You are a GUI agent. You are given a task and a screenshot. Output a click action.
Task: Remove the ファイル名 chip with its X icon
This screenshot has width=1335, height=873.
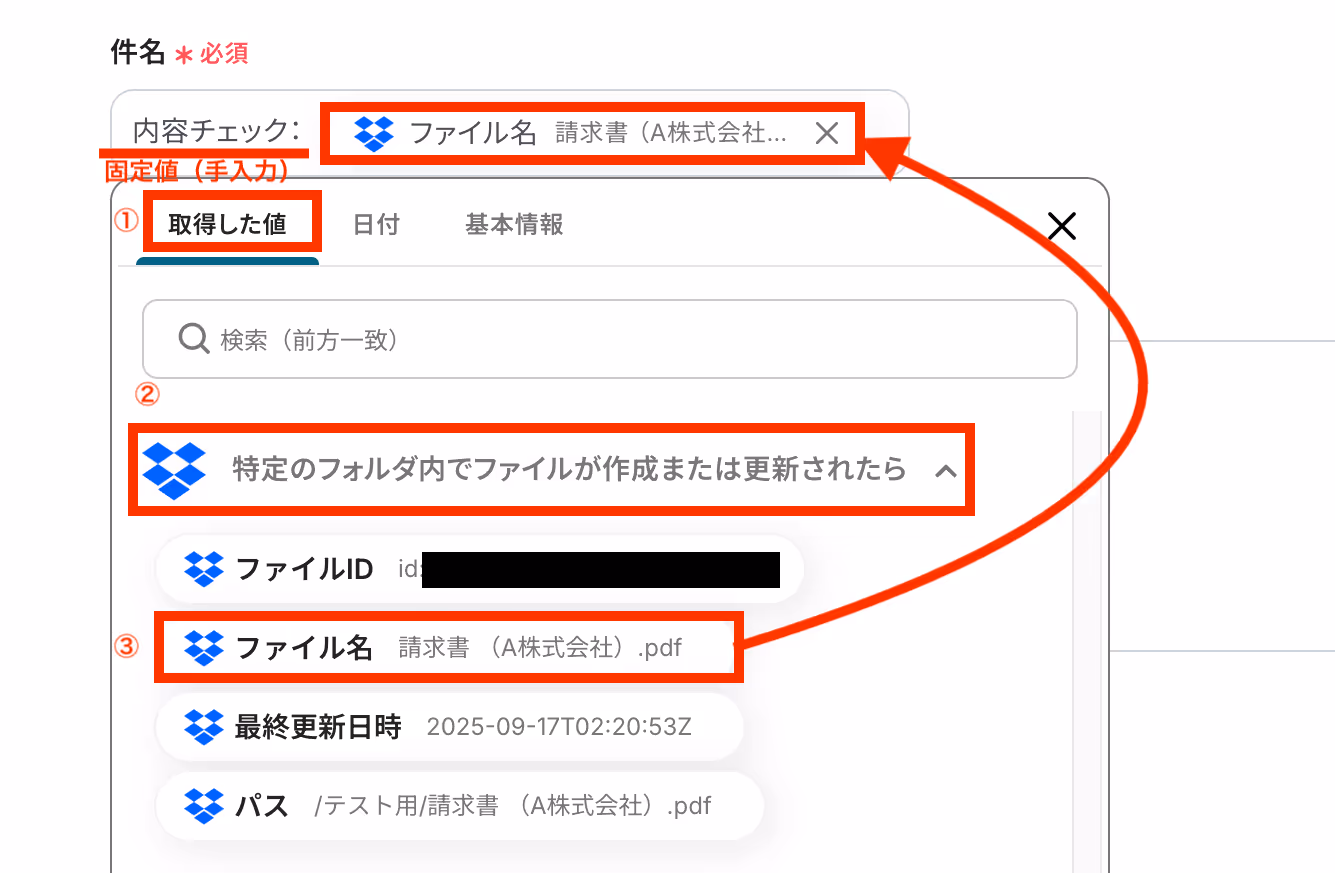click(826, 133)
